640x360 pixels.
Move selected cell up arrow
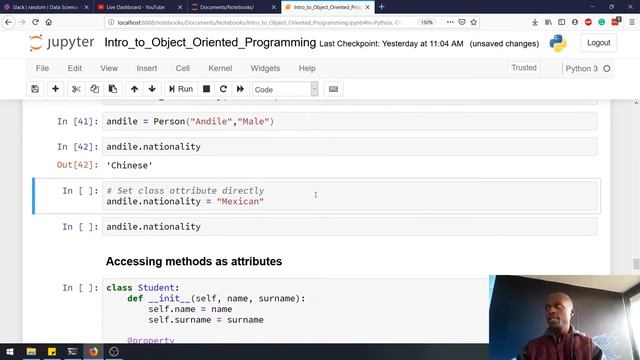coord(134,89)
